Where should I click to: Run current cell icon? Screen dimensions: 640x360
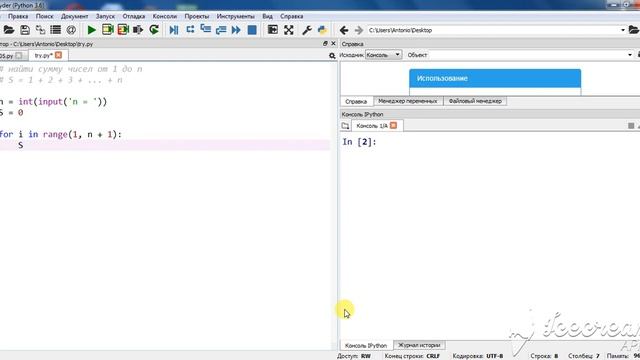[x=108, y=30]
